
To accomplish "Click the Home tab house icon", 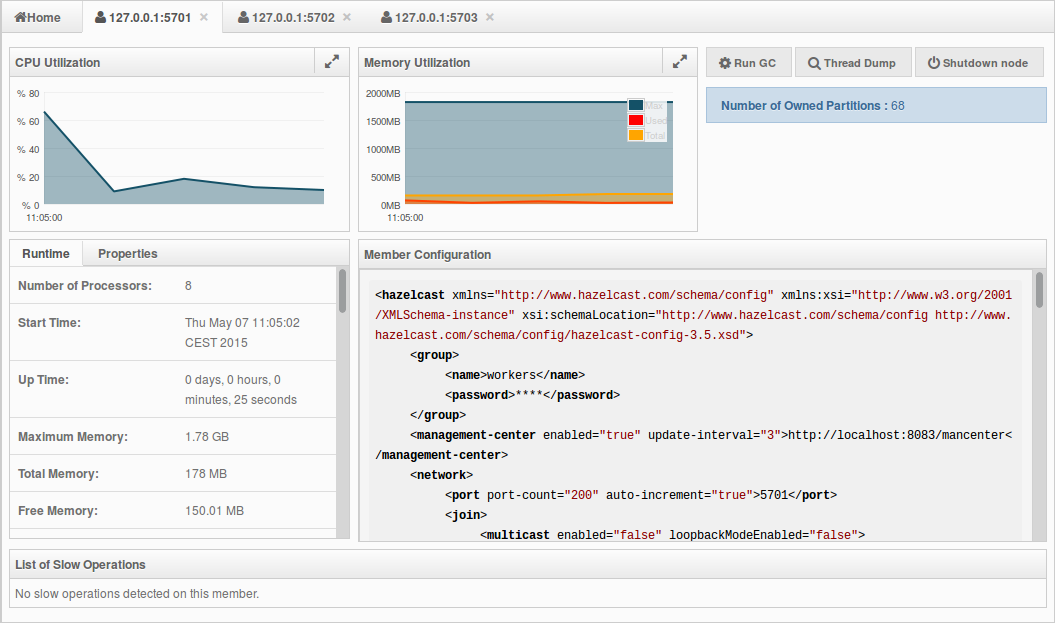I will [x=19, y=17].
